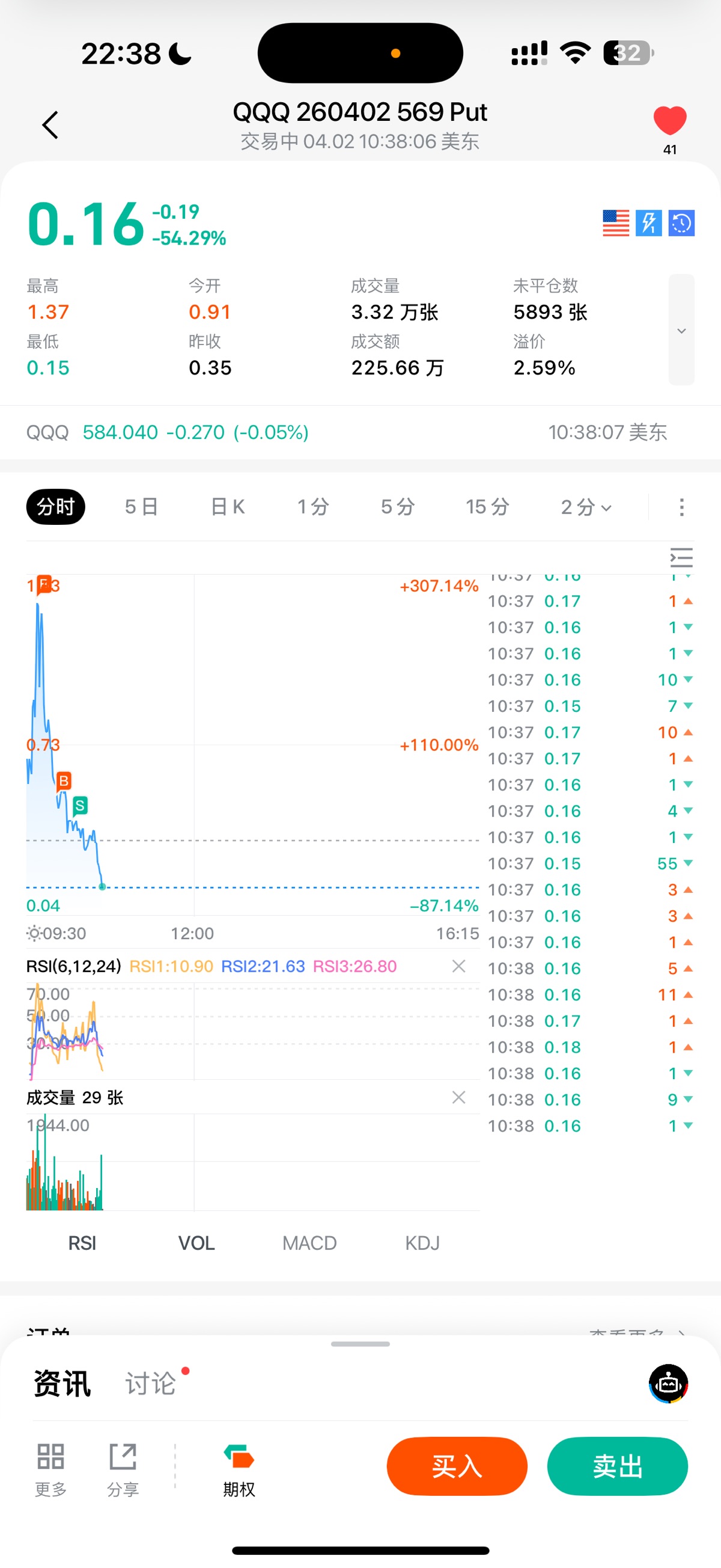Open the AI robot assistant icon
Viewport: 721px width, 1568px height.
click(668, 1383)
